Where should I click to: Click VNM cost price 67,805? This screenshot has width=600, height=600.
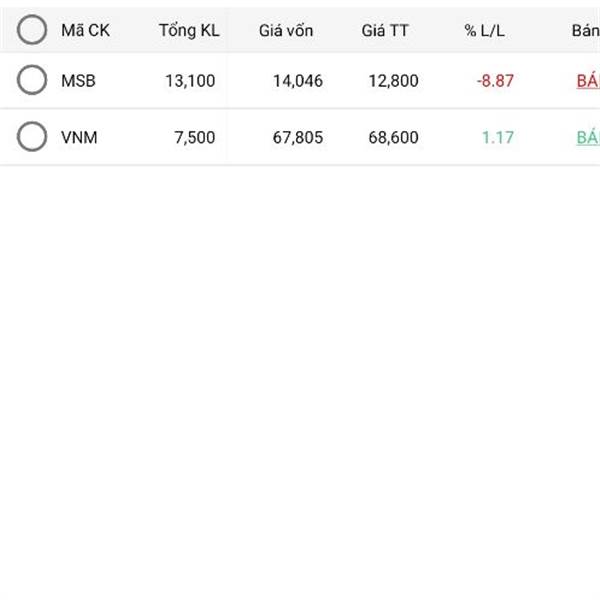click(298, 138)
